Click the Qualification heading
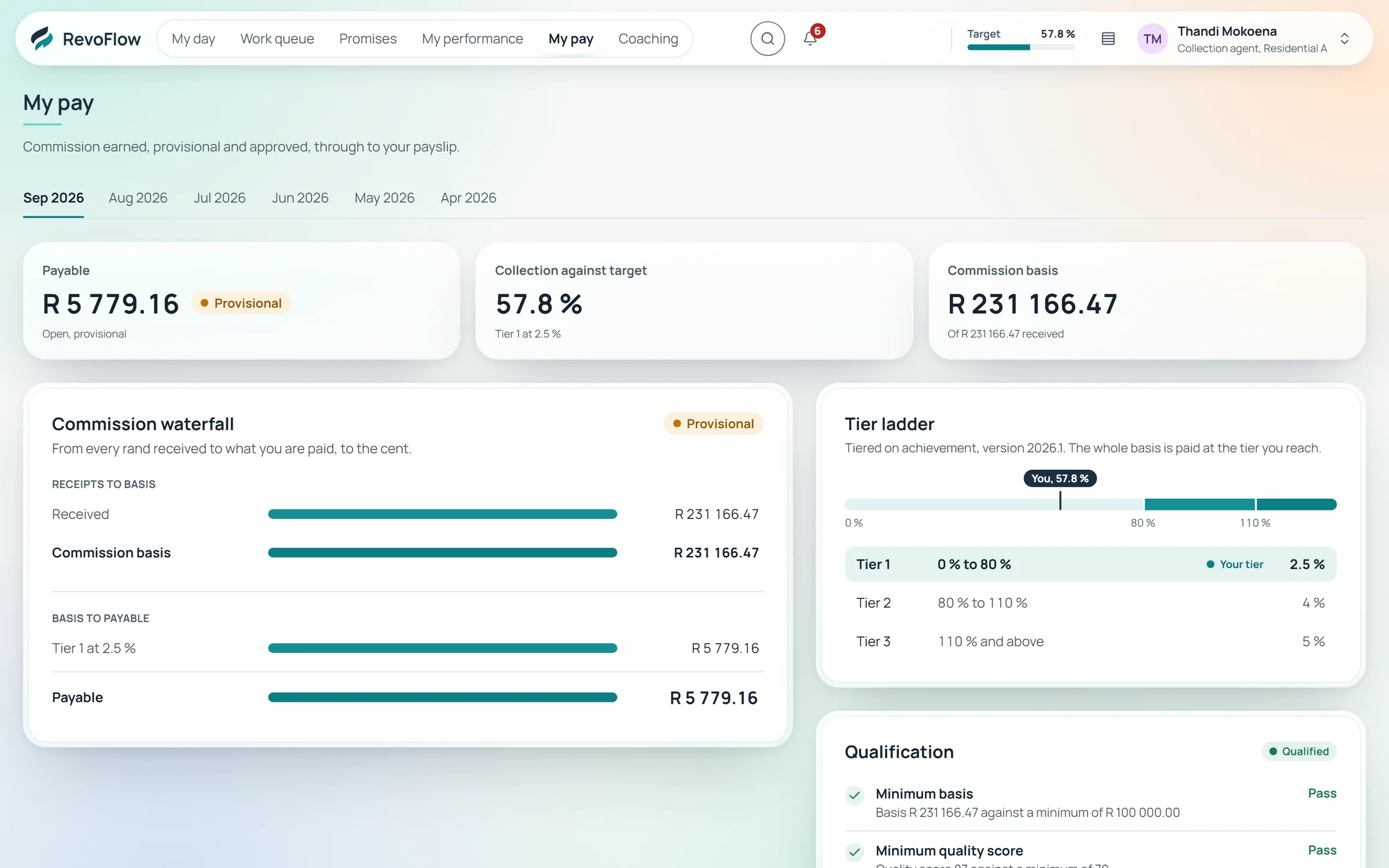1389x868 pixels. coord(899,752)
